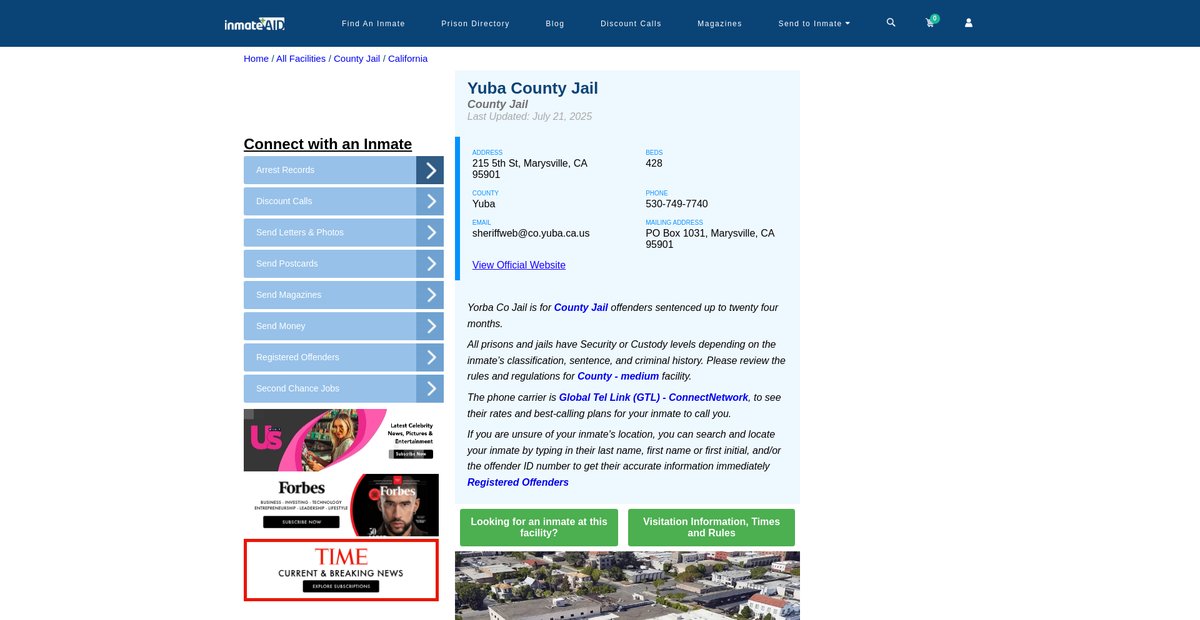Open the Us Weekly magazine ad banner
This screenshot has width=1200, height=620.
341,440
